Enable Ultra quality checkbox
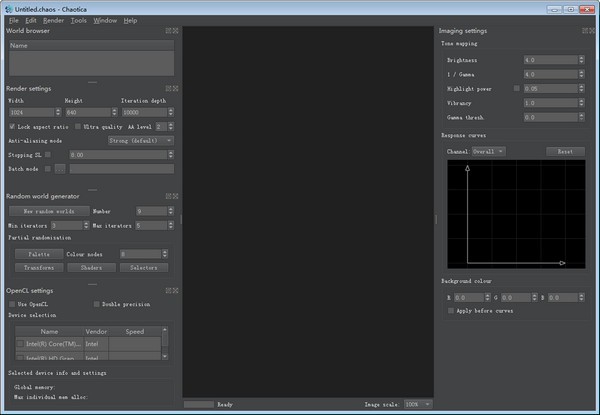This screenshot has height=415, width=600. [x=80, y=127]
